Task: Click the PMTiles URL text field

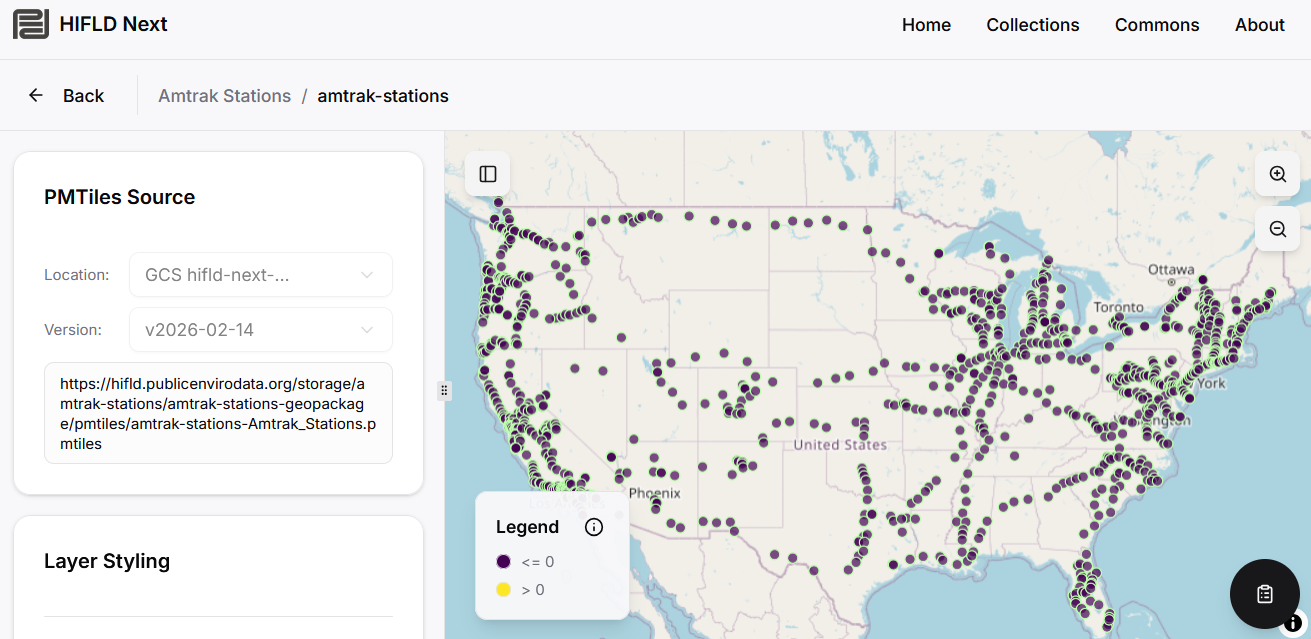Action: pos(218,413)
